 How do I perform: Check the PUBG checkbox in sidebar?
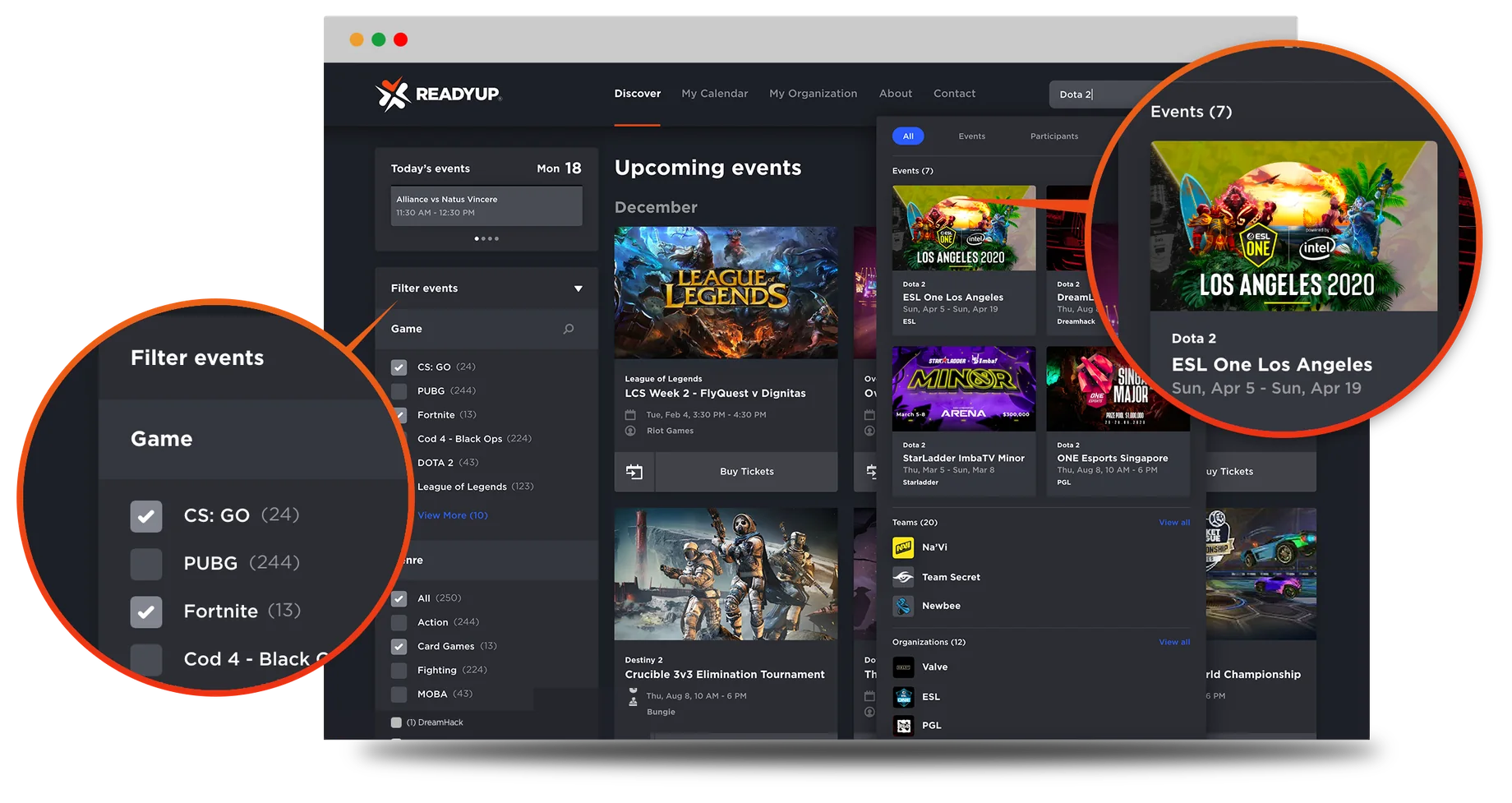399,391
